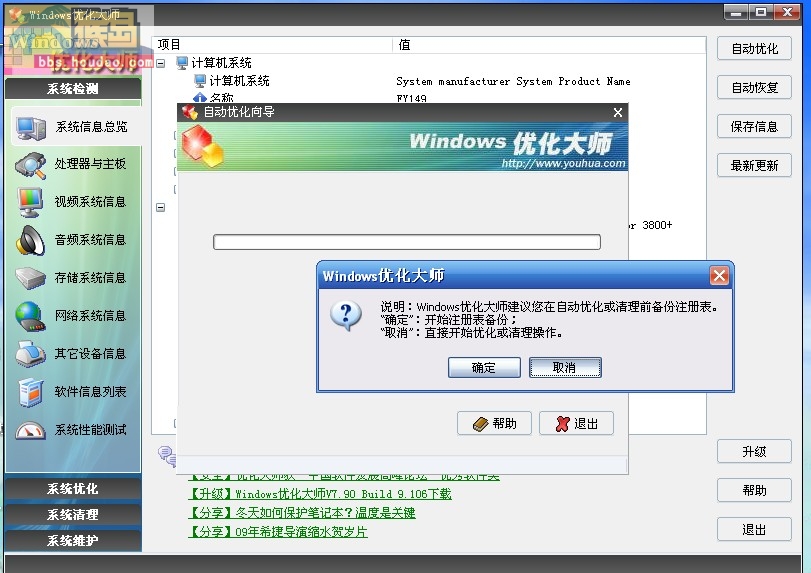Collapse the second tree node below wizard edge
Screen dimensions: 811x573
(161, 207)
